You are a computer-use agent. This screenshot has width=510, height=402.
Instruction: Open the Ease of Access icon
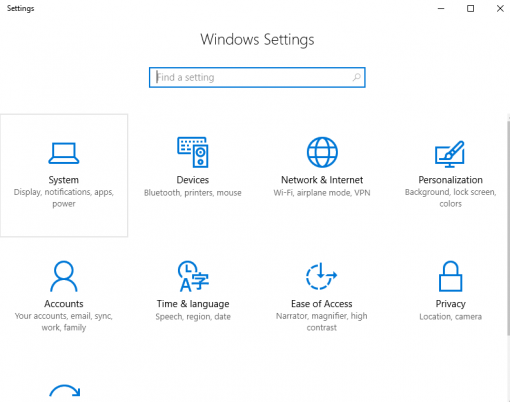(321, 276)
